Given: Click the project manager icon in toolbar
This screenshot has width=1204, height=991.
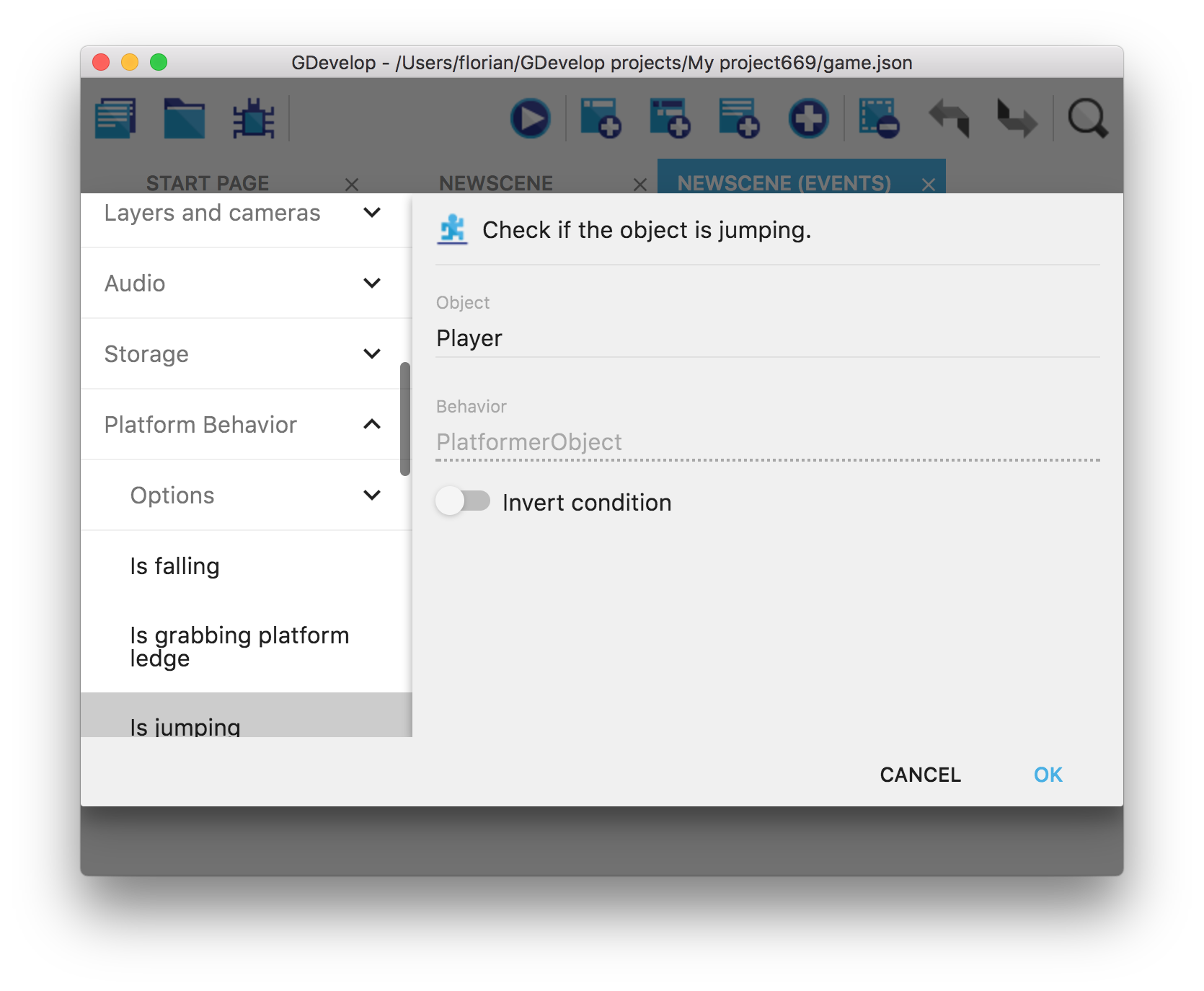Looking at the screenshot, I should tap(115, 118).
